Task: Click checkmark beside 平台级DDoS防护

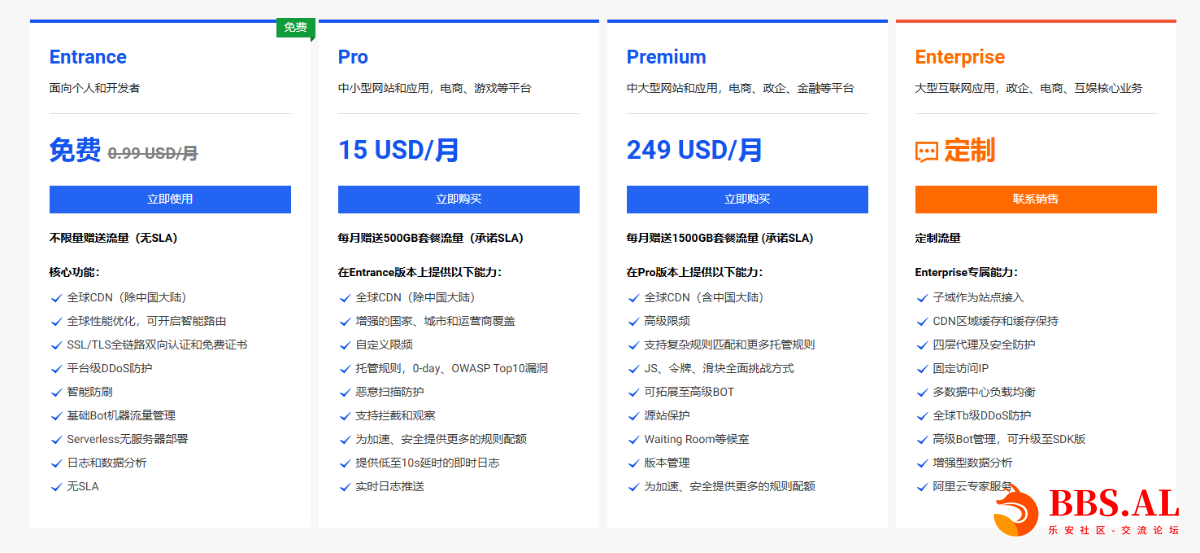Action: pos(56,368)
